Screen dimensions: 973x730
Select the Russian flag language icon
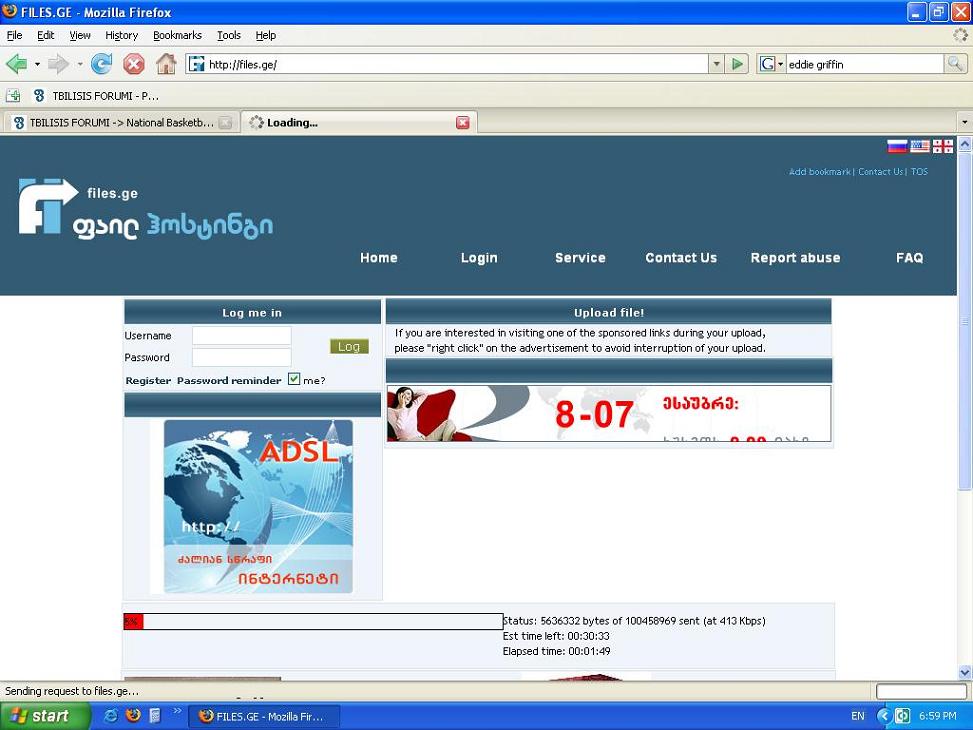(x=897, y=146)
